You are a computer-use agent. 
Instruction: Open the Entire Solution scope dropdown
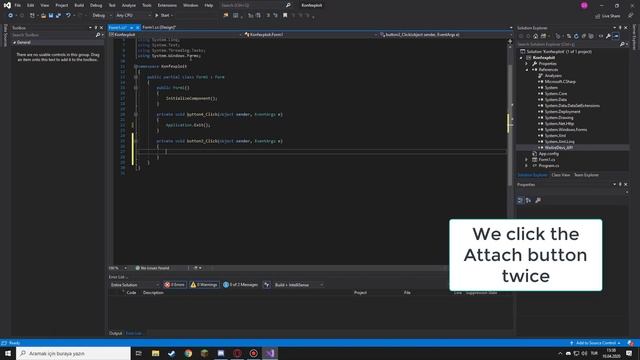coord(135,285)
